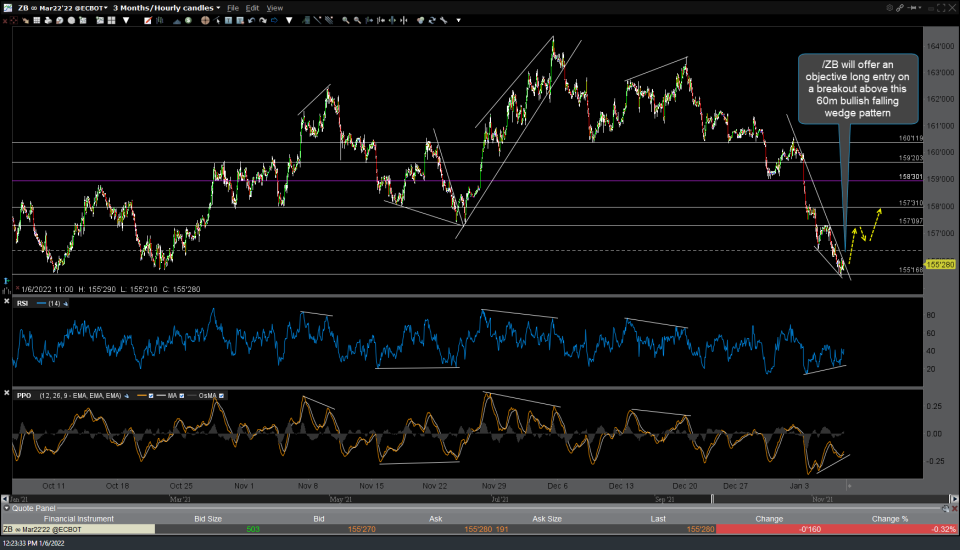960x550 pixels.
Task: Select the crosshair cursor tool
Action: pyautogui.click(x=205, y=20)
